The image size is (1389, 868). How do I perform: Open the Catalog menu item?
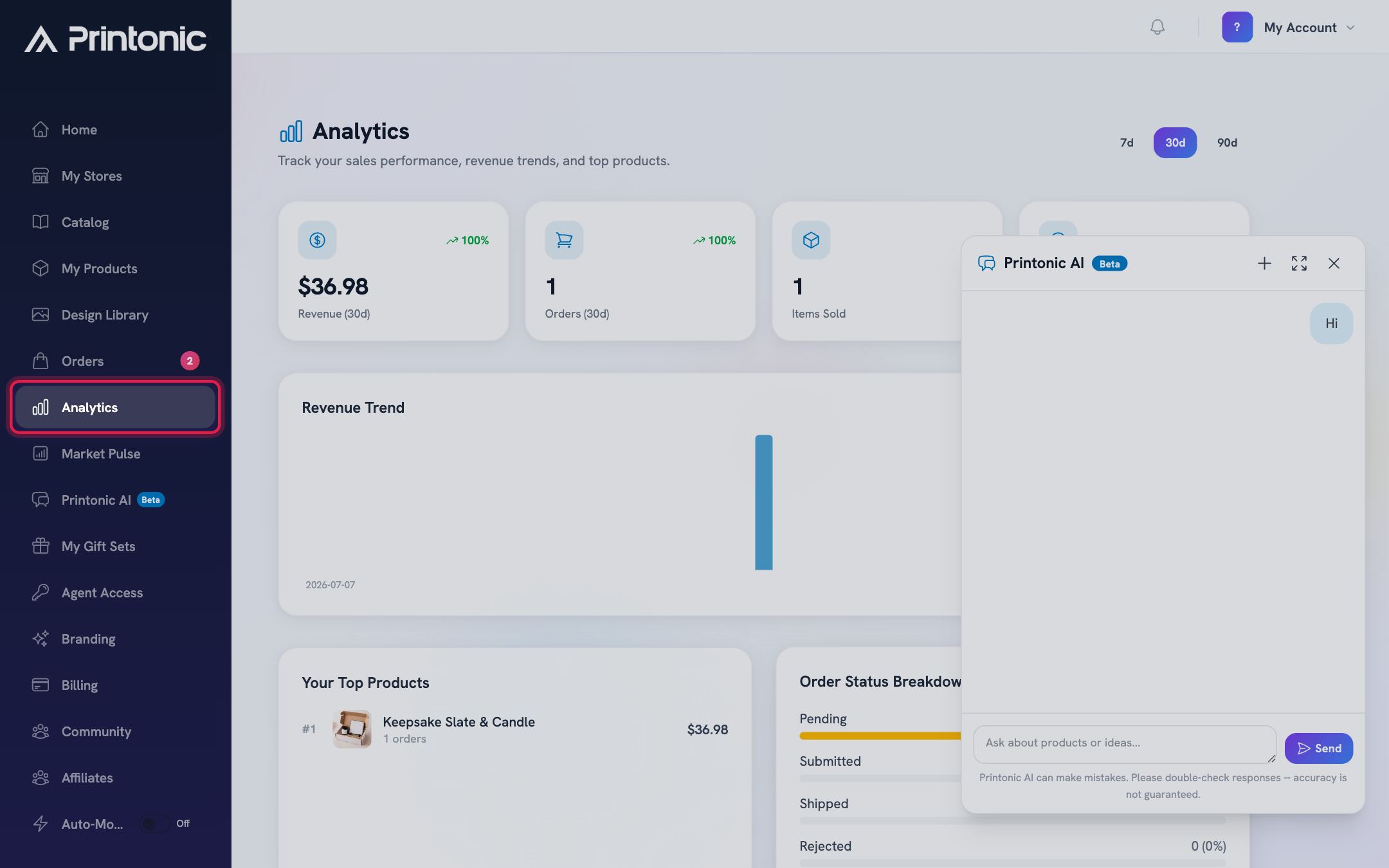[x=115, y=222]
